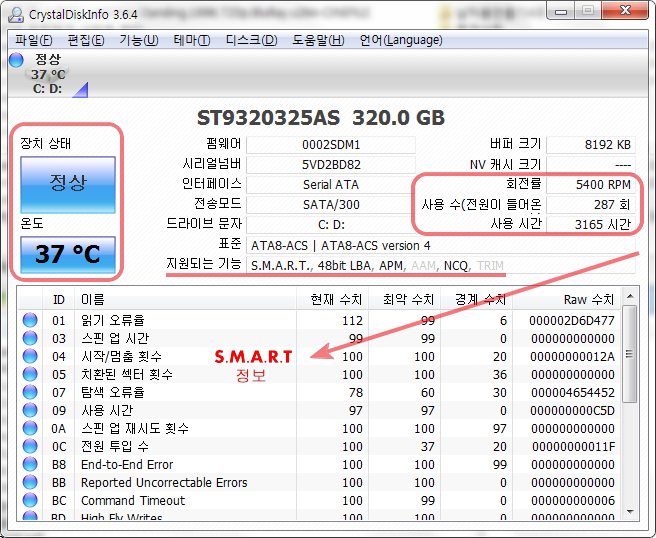The image size is (656, 538).
Task: Select row name 읽기 오류율
Action: [113, 320]
